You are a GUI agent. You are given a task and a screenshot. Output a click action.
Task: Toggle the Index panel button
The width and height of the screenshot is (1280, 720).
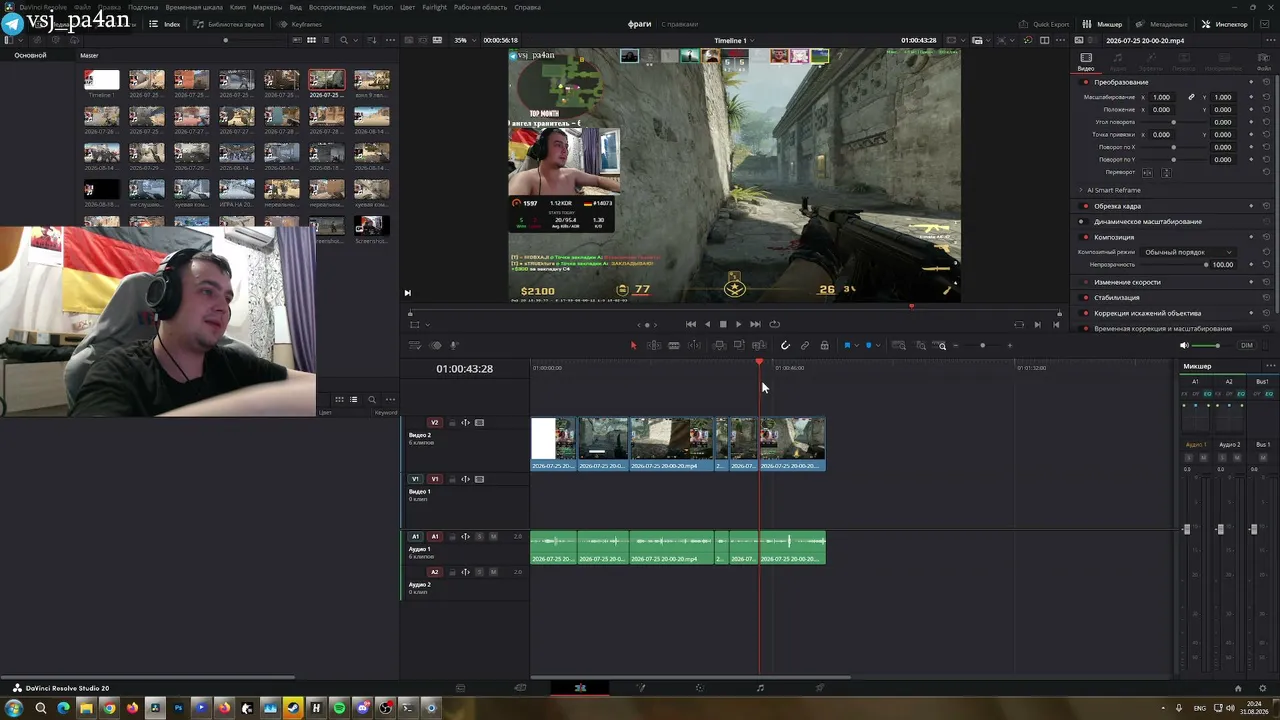(x=165, y=24)
